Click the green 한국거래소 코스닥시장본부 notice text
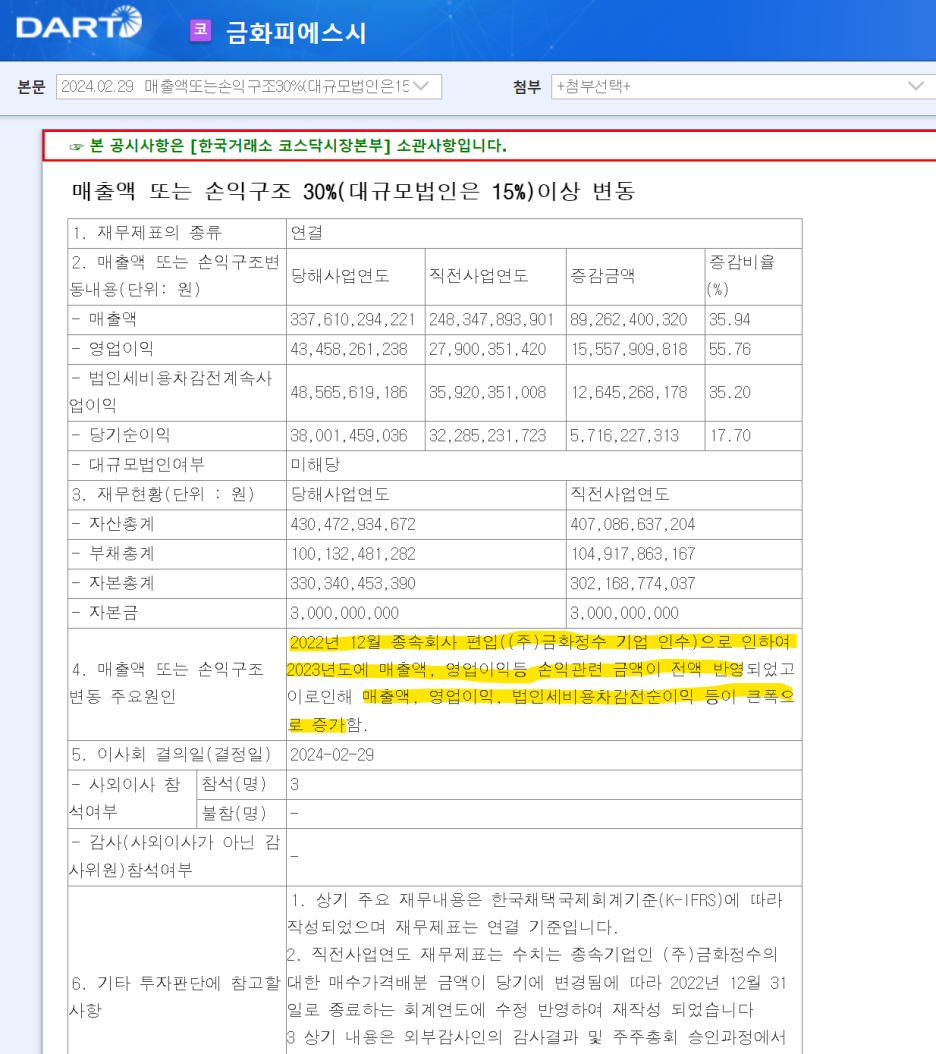Viewport: 936px width, 1054px height. (x=299, y=146)
